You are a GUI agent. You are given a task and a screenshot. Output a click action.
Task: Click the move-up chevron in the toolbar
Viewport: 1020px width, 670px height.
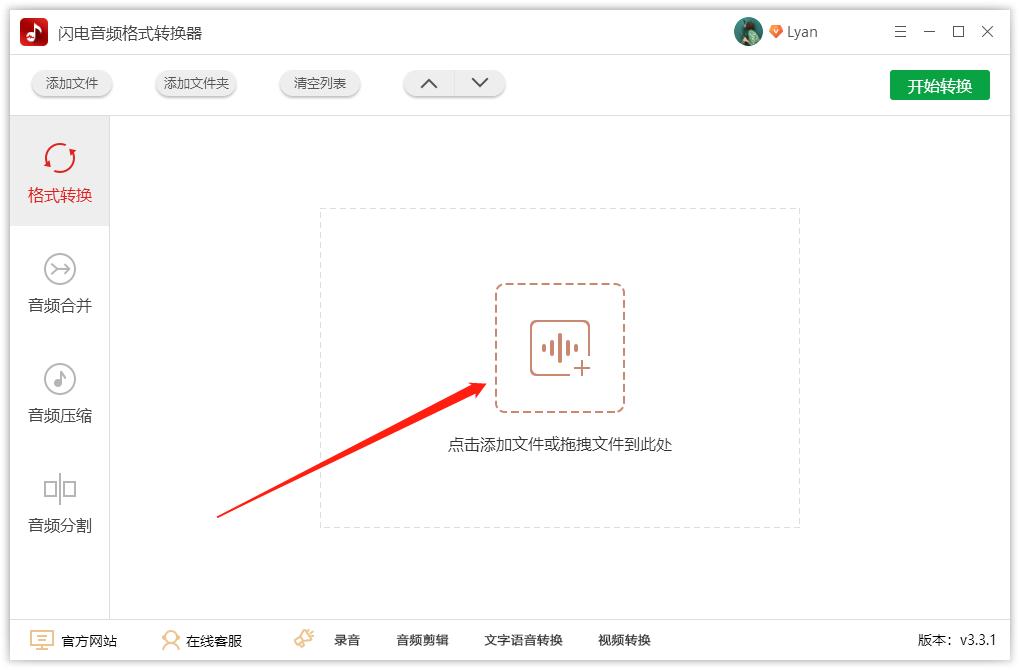[x=429, y=84]
